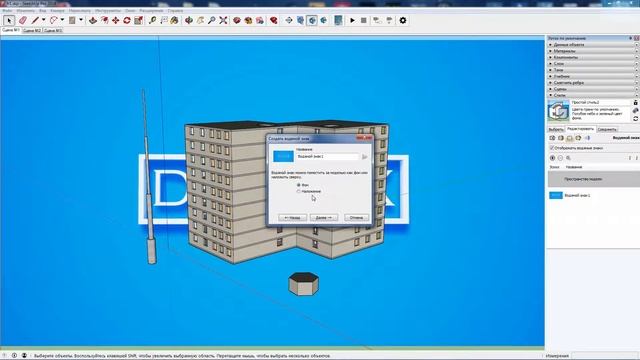The width and height of the screenshot is (640, 360).
Task: Open Background settings in style editor
Action: tap(570, 138)
